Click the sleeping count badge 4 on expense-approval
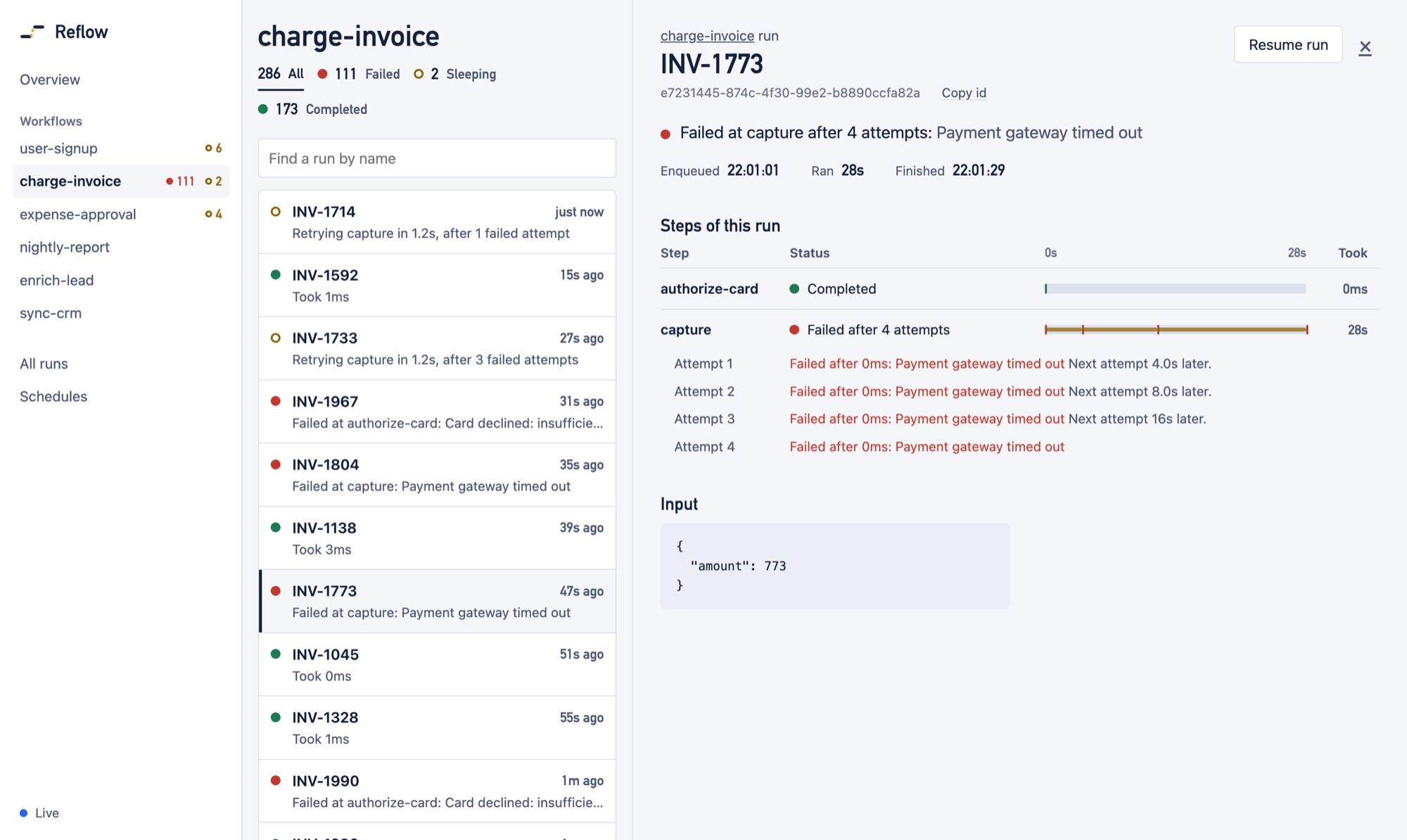1407x840 pixels. (214, 214)
